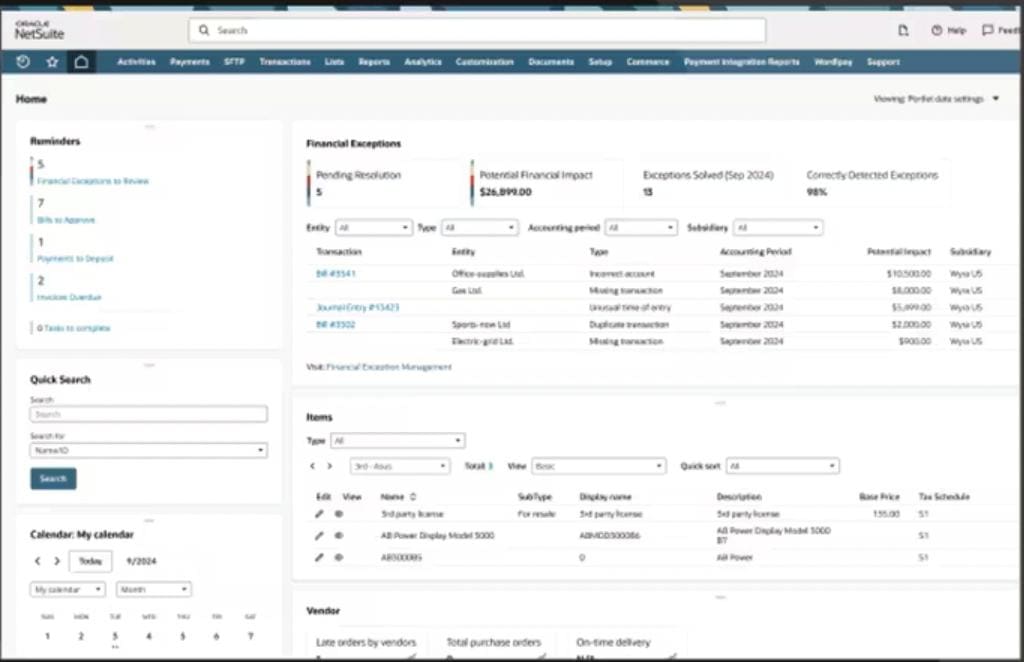Open the My calendar selector dropdown

[67, 590]
